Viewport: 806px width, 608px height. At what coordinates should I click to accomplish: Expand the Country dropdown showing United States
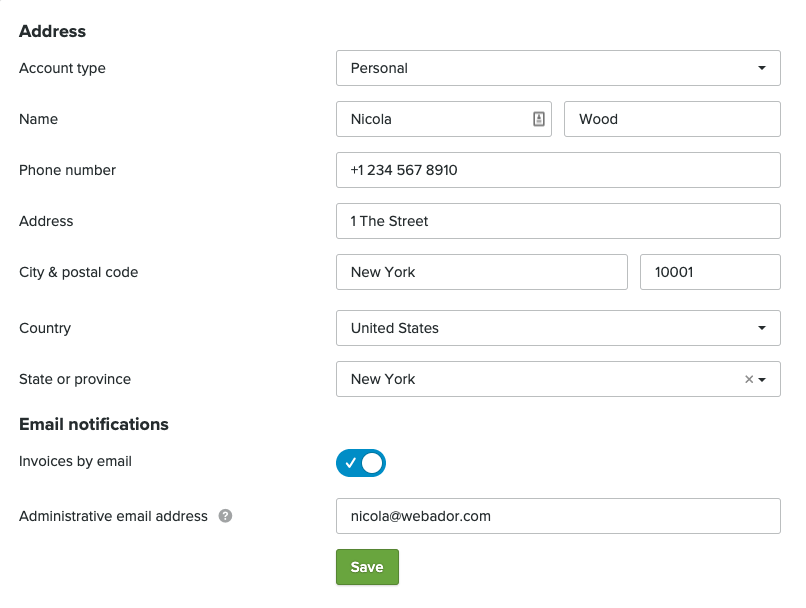click(558, 328)
